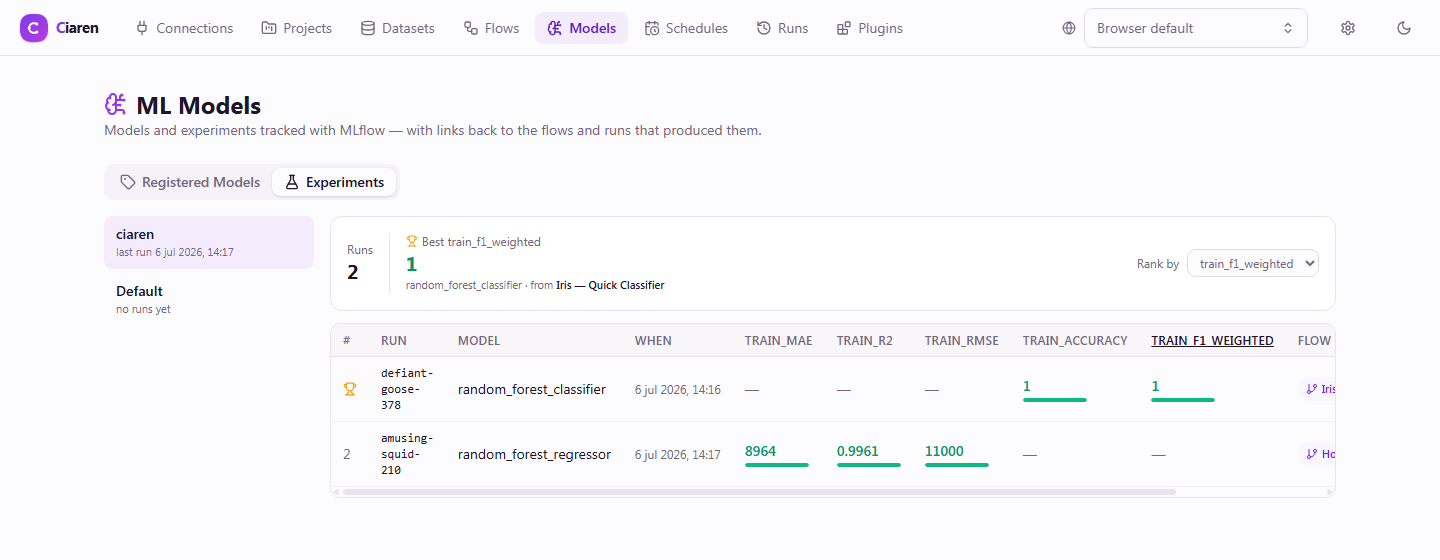Click the trophy icon in defiant-goose-378 row
Screen dimensions: 1440x560
[x=350, y=389]
